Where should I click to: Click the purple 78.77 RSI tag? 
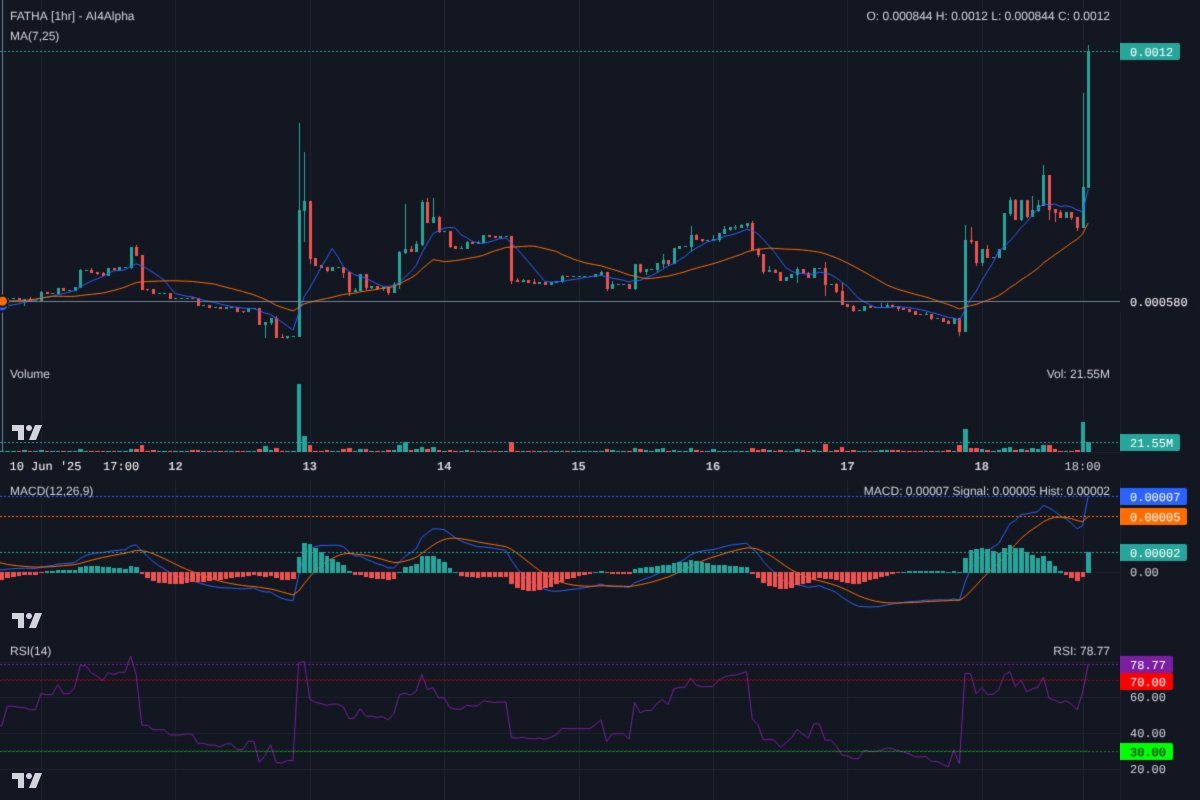[1144, 665]
